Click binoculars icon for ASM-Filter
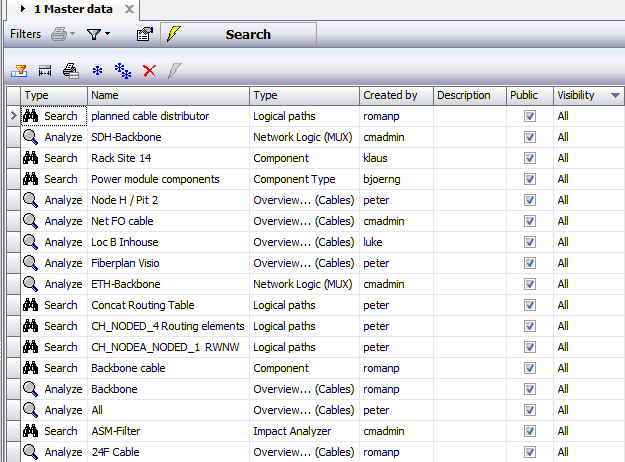Image resolution: width=625 pixels, height=462 pixels. point(30,431)
